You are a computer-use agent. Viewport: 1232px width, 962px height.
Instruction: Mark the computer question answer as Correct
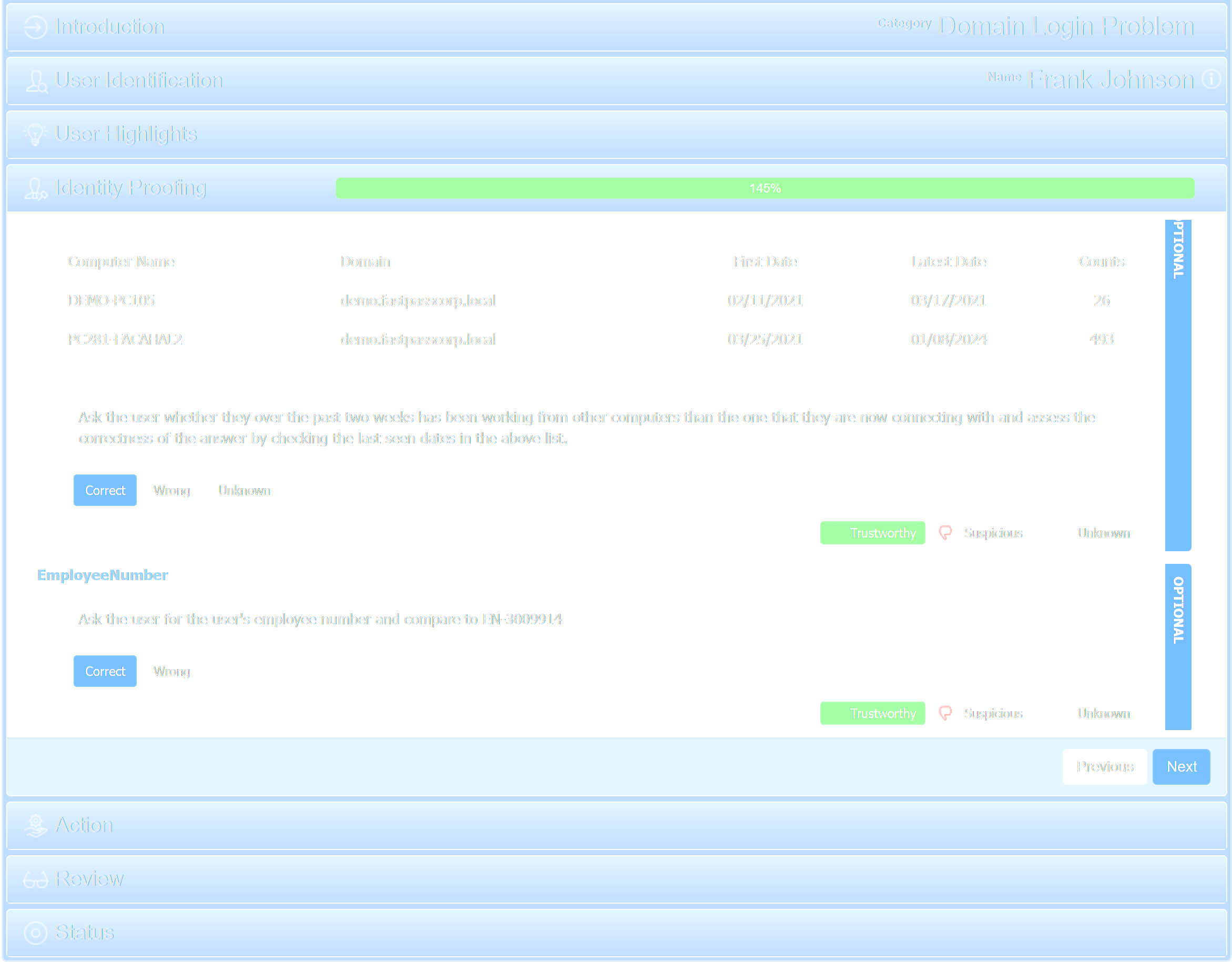click(105, 490)
